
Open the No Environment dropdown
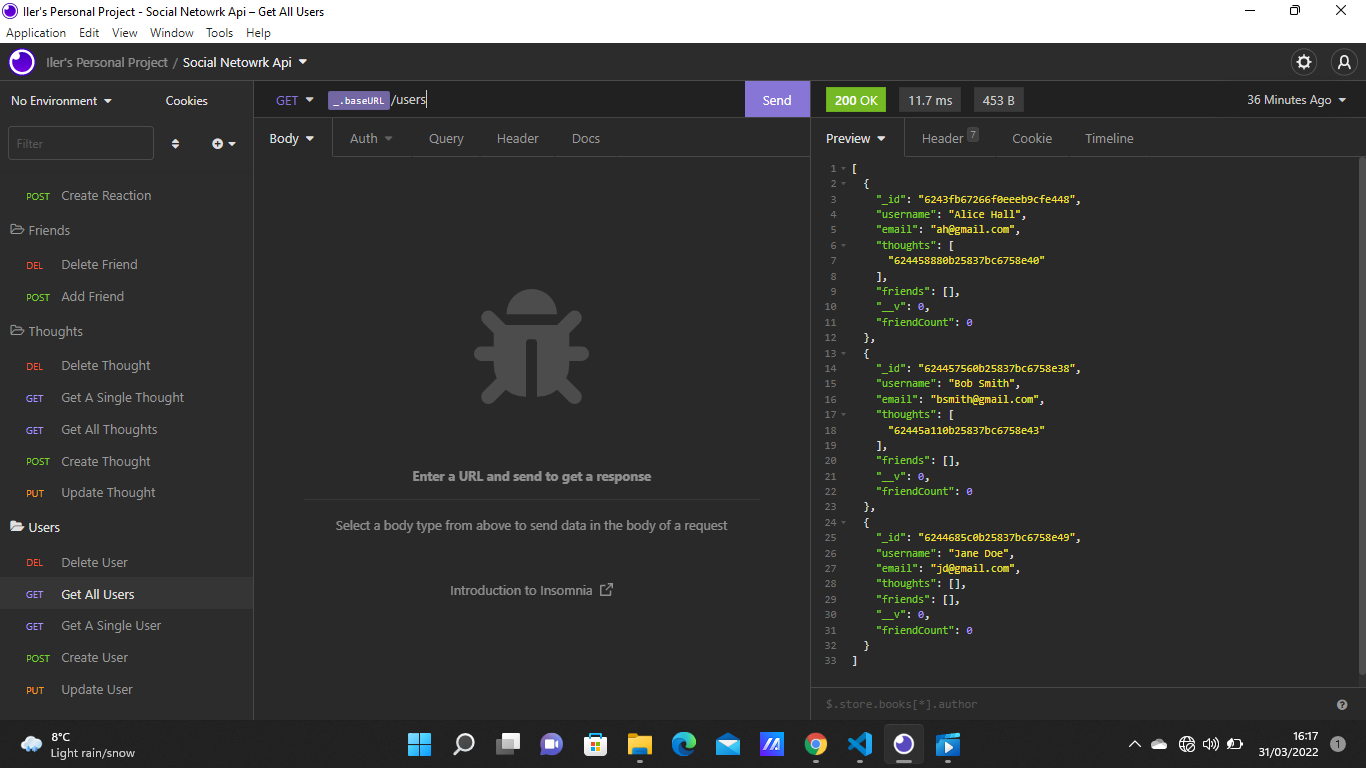(x=62, y=100)
